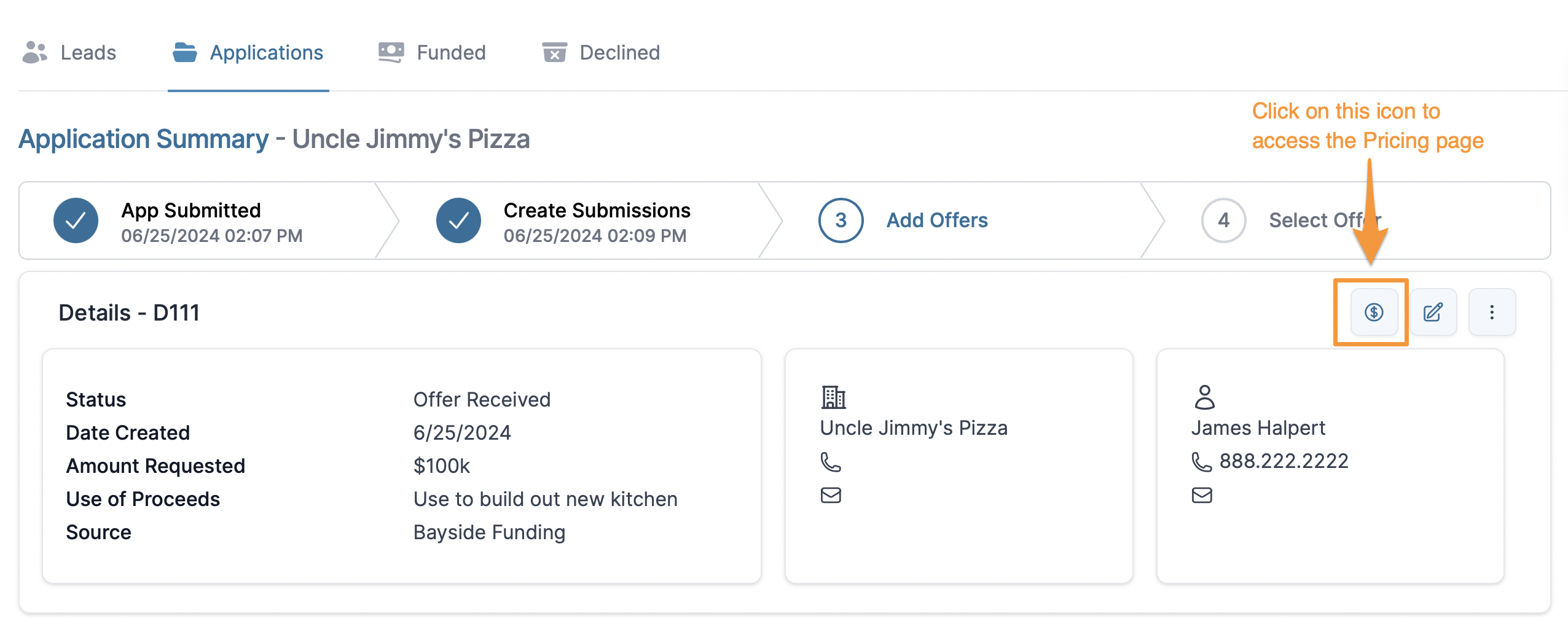Click the edit pencil icon
The height and width of the screenshot is (635, 1568).
(1433, 312)
